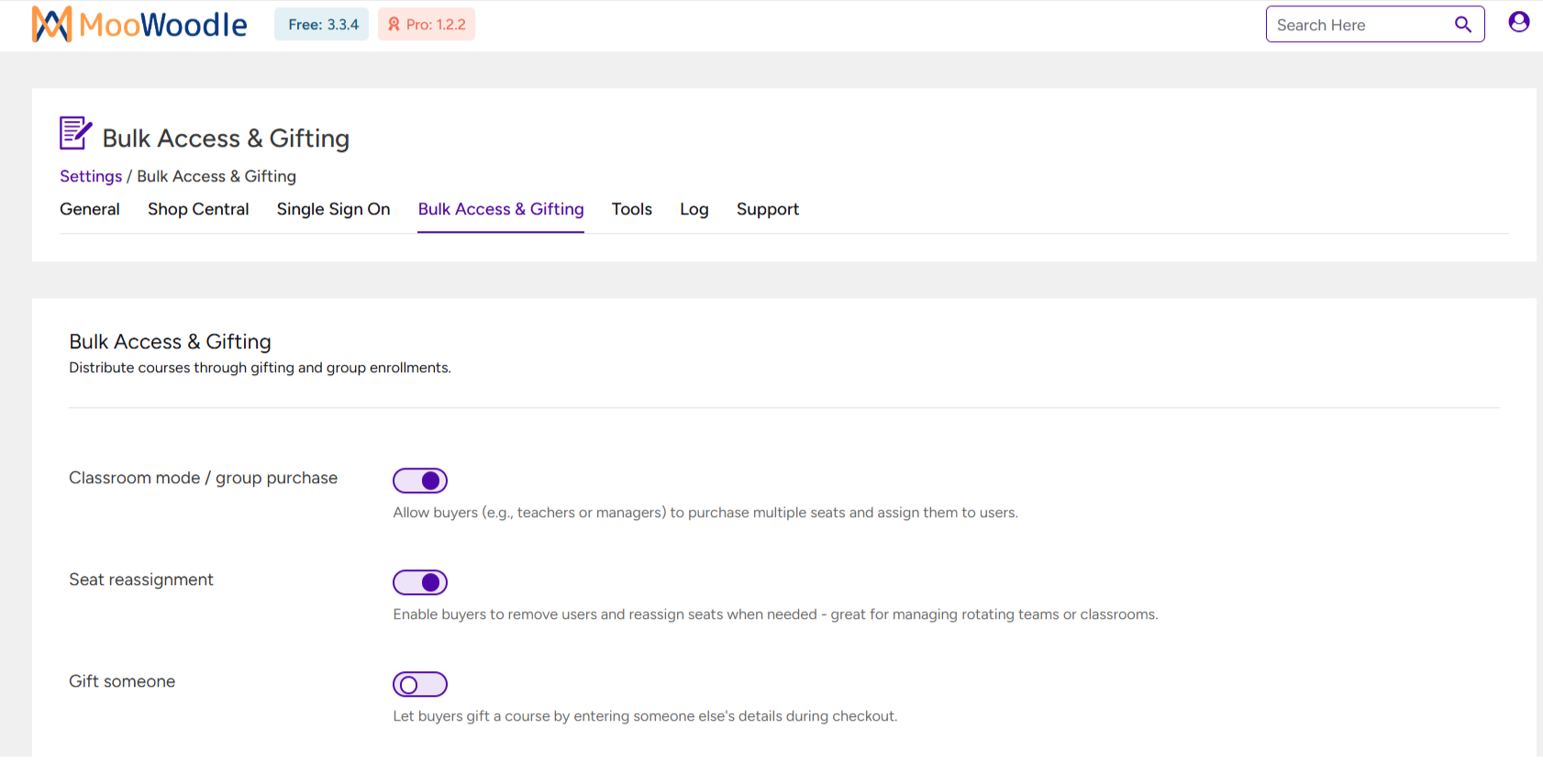Enable the Gift someone toggle
Image resolution: width=1543 pixels, height=784 pixels.
pos(420,684)
